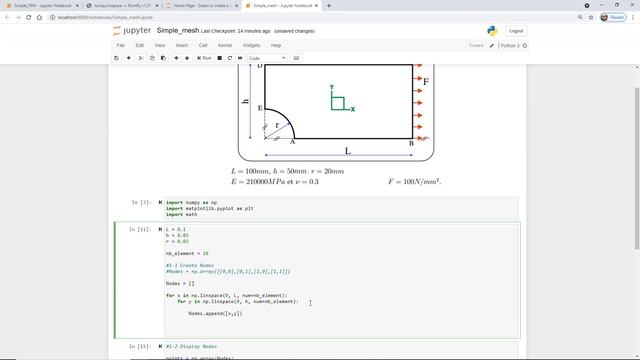This screenshot has height=360, width=640.
Task: Open the Chrome three-dot menu
Action: [633, 18]
